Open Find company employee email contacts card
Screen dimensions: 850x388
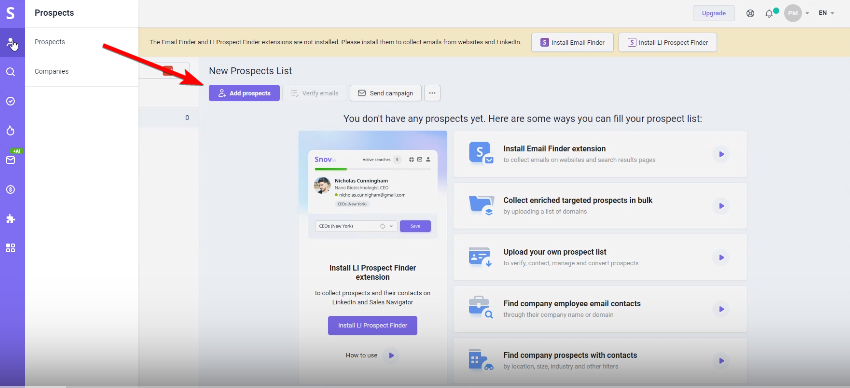600,309
